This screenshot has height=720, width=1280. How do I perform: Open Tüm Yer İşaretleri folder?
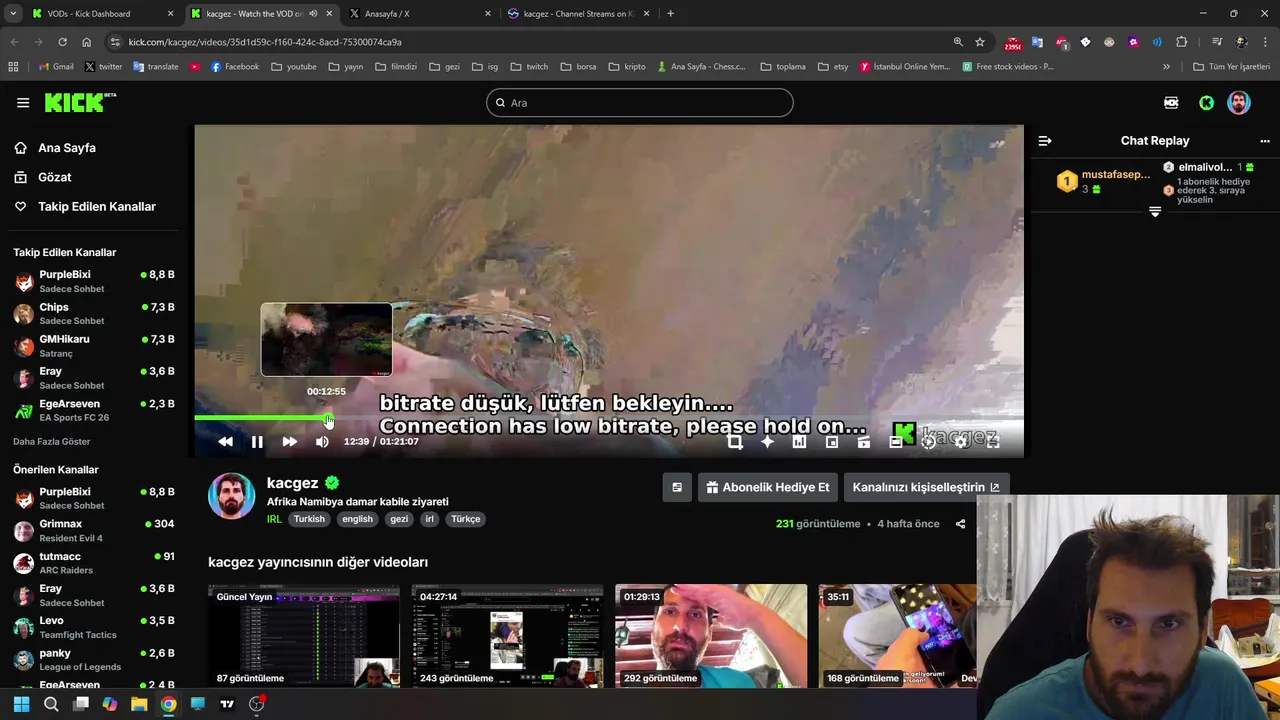point(1231,67)
